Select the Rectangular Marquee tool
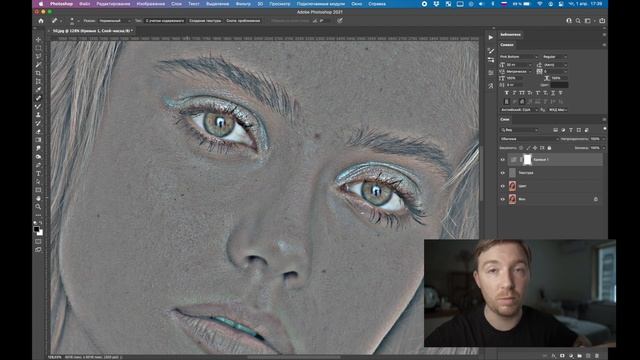 (x=38, y=48)
